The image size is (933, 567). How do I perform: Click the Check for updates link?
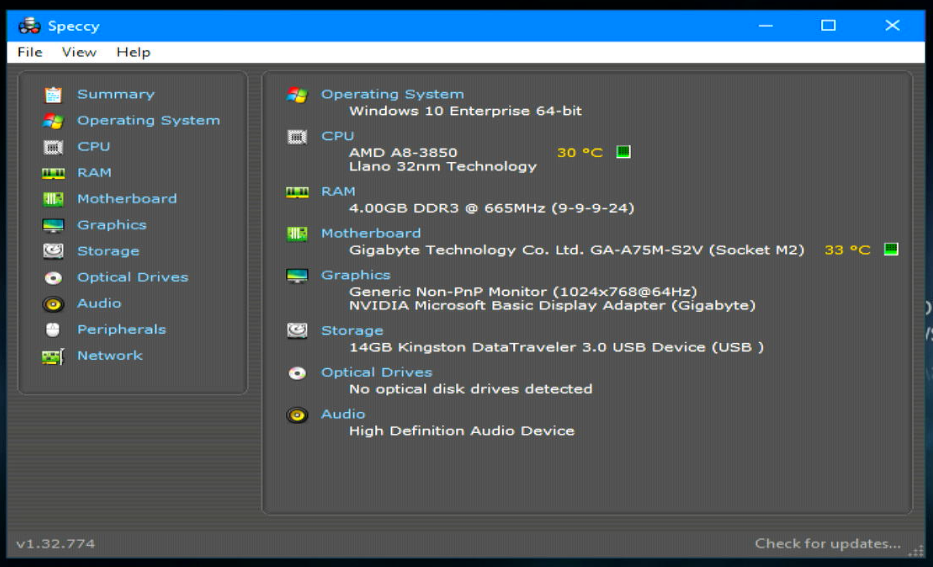(x=828, y=543)
